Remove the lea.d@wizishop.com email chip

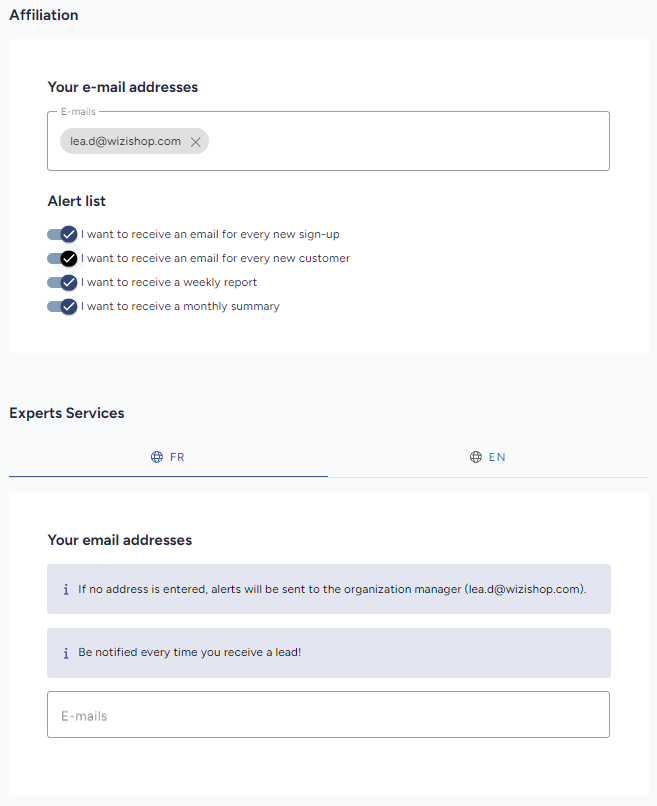196,142
